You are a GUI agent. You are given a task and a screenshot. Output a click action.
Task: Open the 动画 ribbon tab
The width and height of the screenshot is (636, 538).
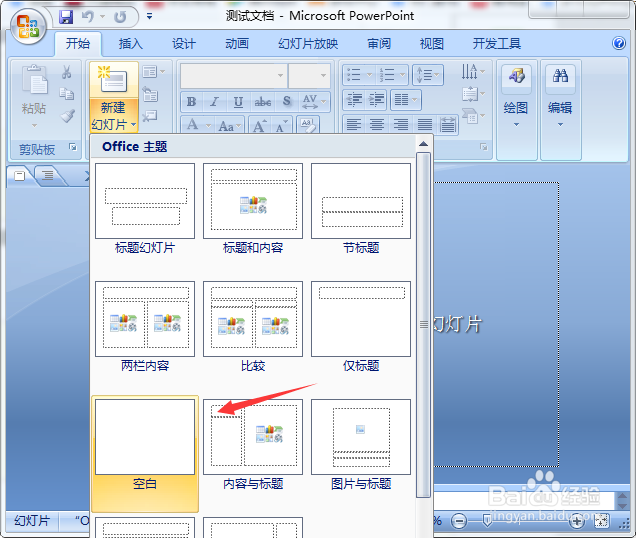point(237,43)
